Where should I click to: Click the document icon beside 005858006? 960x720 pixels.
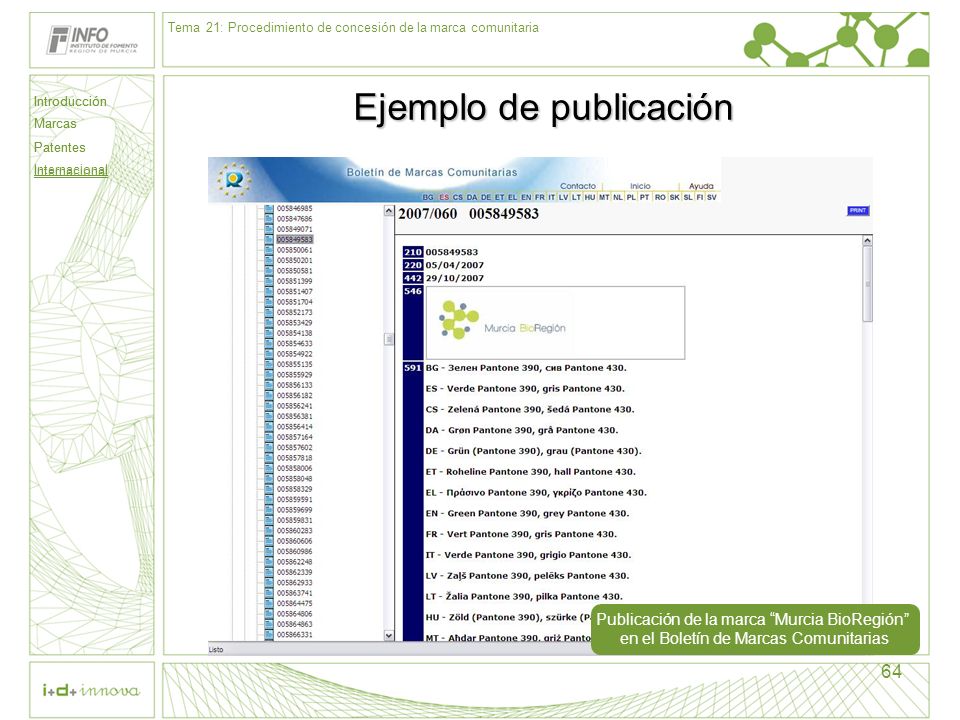click(x=269, y=468)
